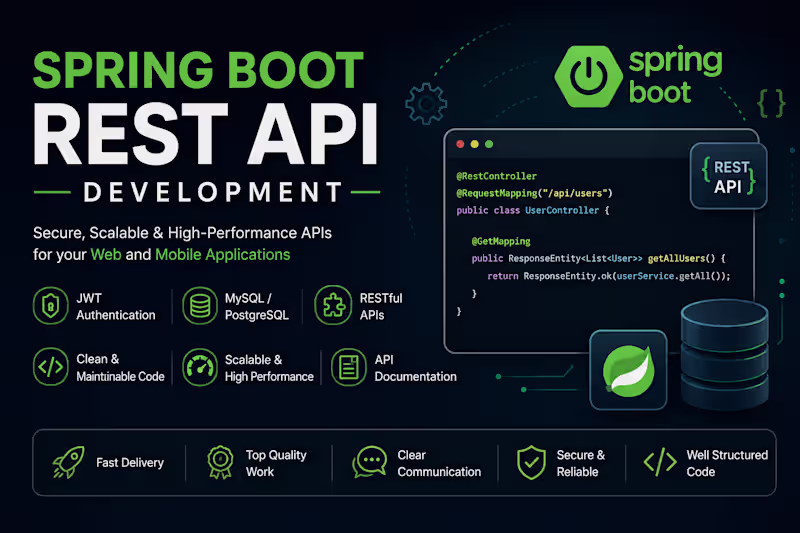Image resolution: width=800 pixels, height=533 pixels.
Task: Click the Clean & Maintainable Code brackets icon
Action: [x=51, y=367]
